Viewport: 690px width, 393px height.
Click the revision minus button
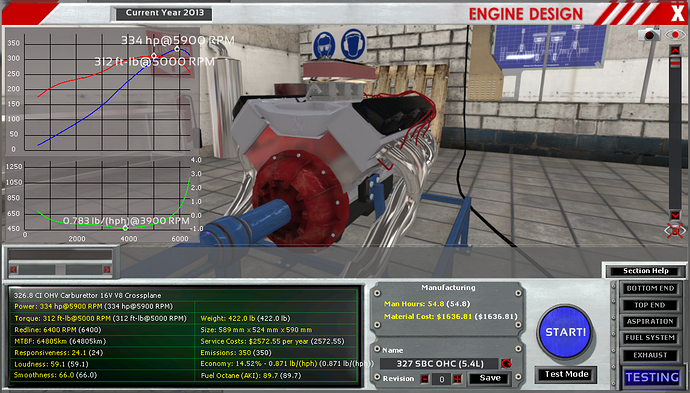tap(425, 378)
